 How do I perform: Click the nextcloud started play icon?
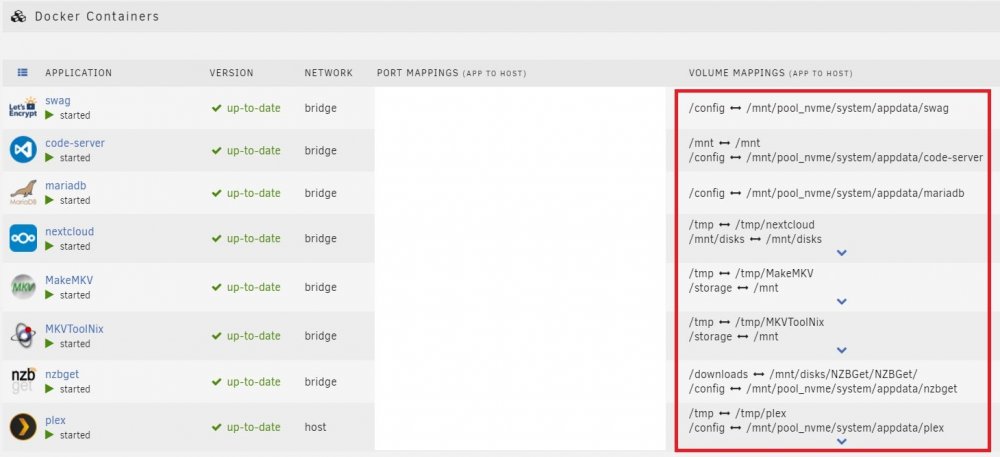pyautogui.click(x=49, y=246)
